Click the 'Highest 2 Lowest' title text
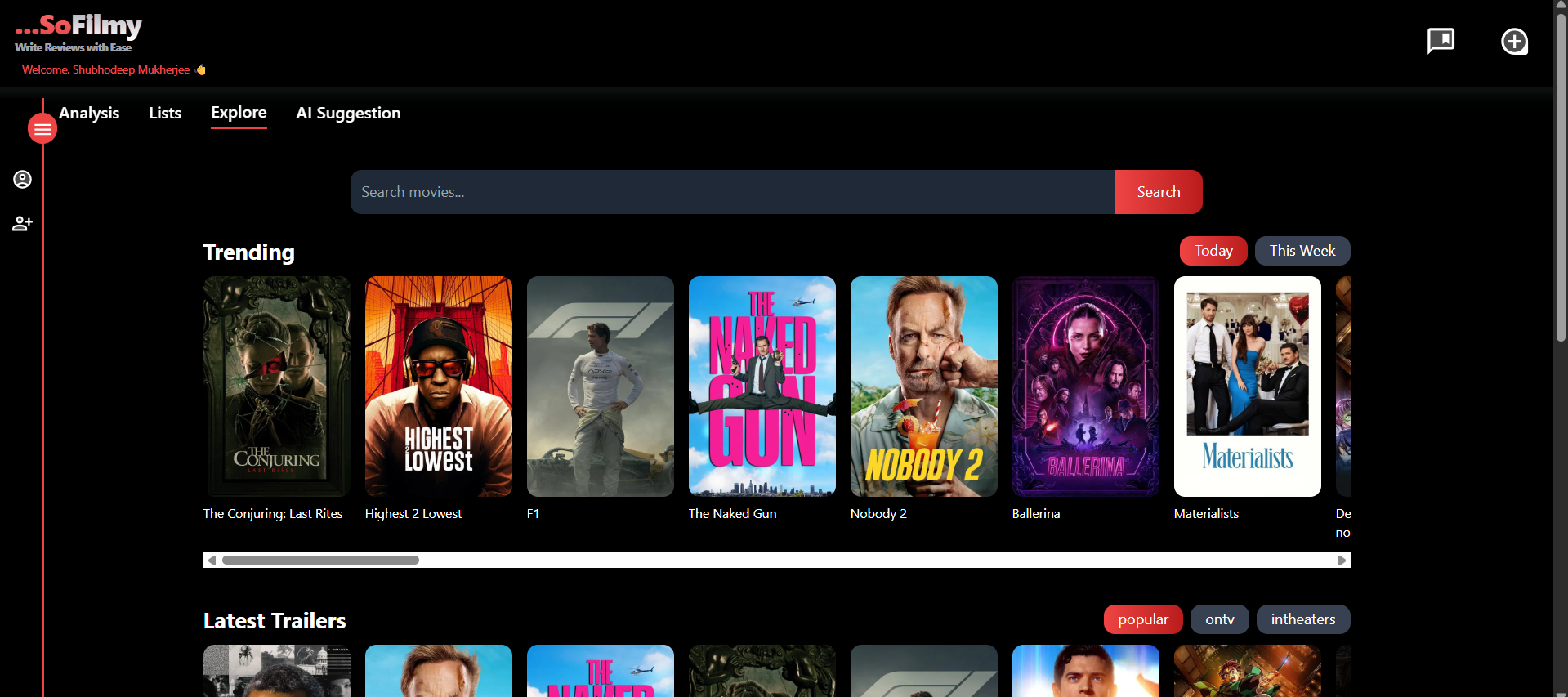1568x697 pixels. pos(413,514)
